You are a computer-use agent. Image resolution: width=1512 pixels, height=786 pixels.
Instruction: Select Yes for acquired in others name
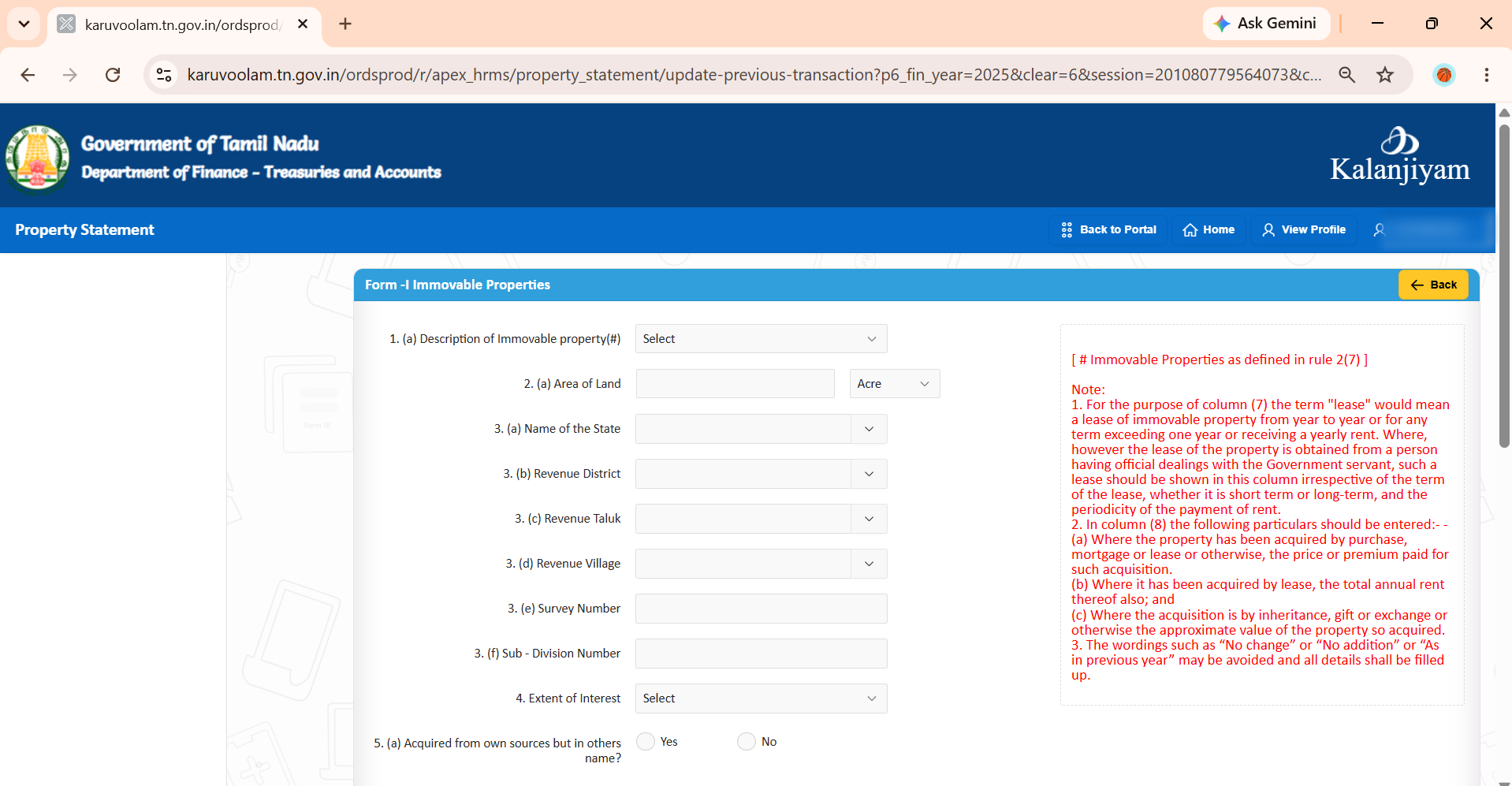click(646, 742)
